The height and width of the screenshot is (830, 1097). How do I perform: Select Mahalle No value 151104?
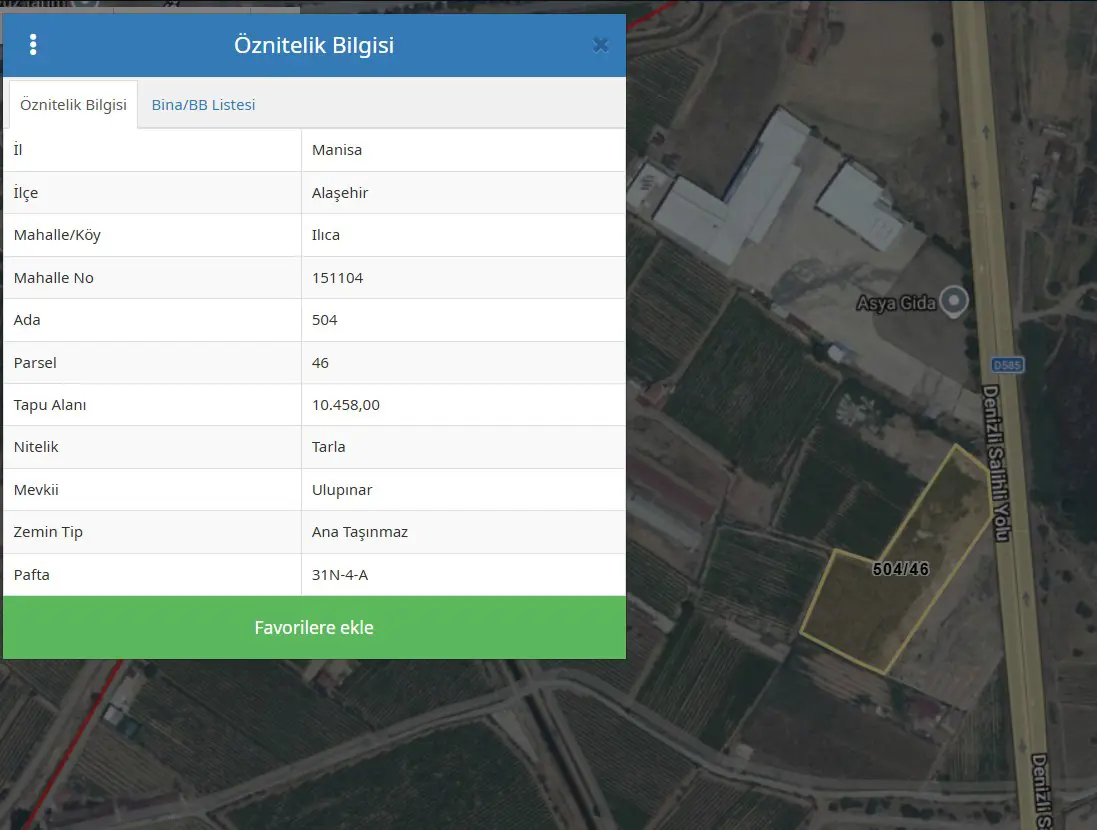click(x=337, y=278)
